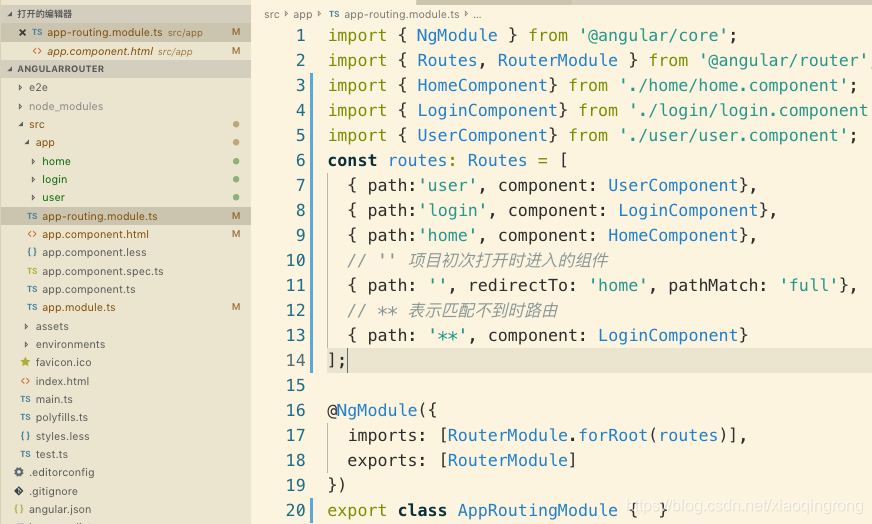Expand the login folder

coord(33,179)
